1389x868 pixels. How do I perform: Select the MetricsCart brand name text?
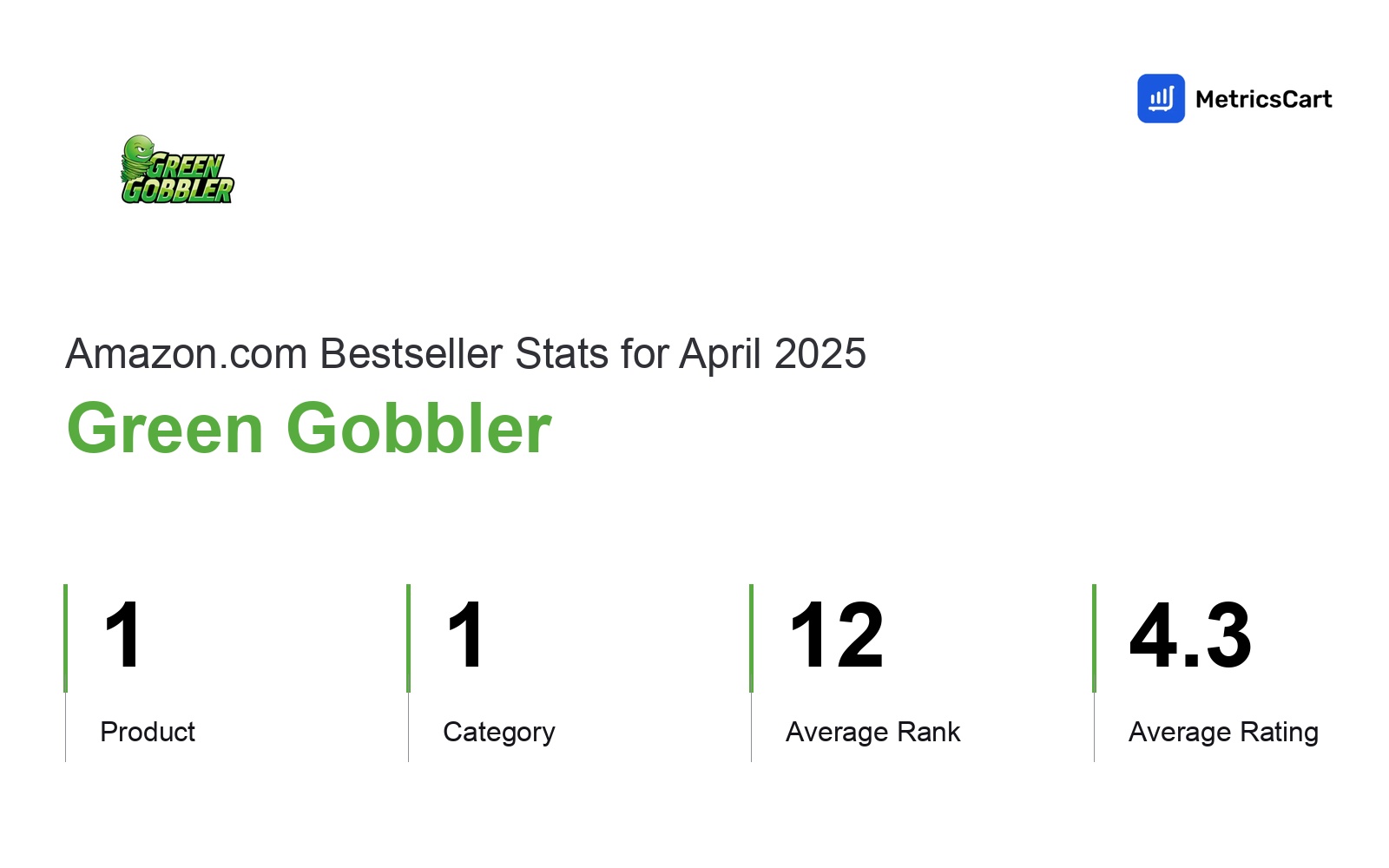click(x=1263, y=100)
